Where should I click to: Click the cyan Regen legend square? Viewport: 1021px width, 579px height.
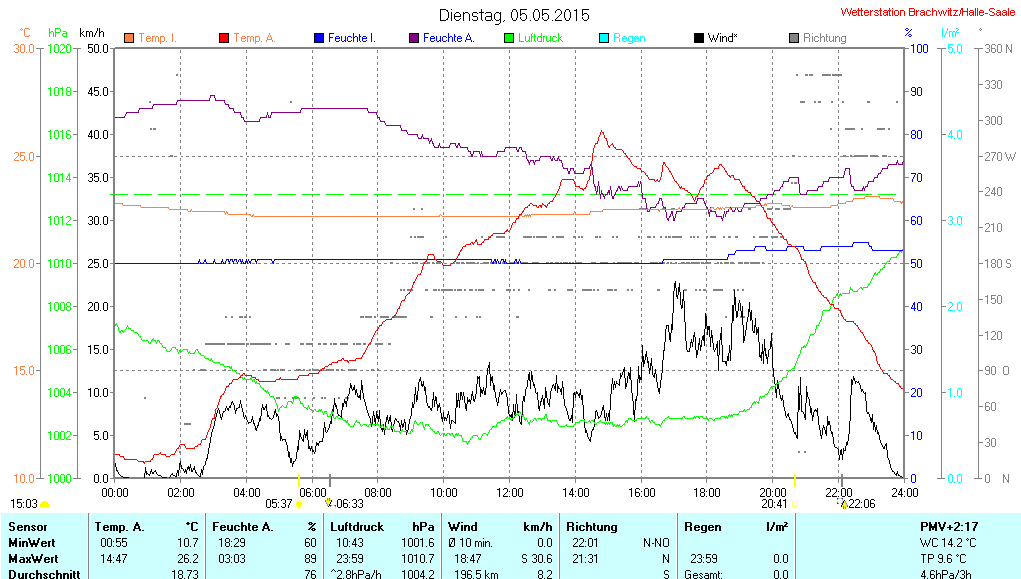pos(604,38)
